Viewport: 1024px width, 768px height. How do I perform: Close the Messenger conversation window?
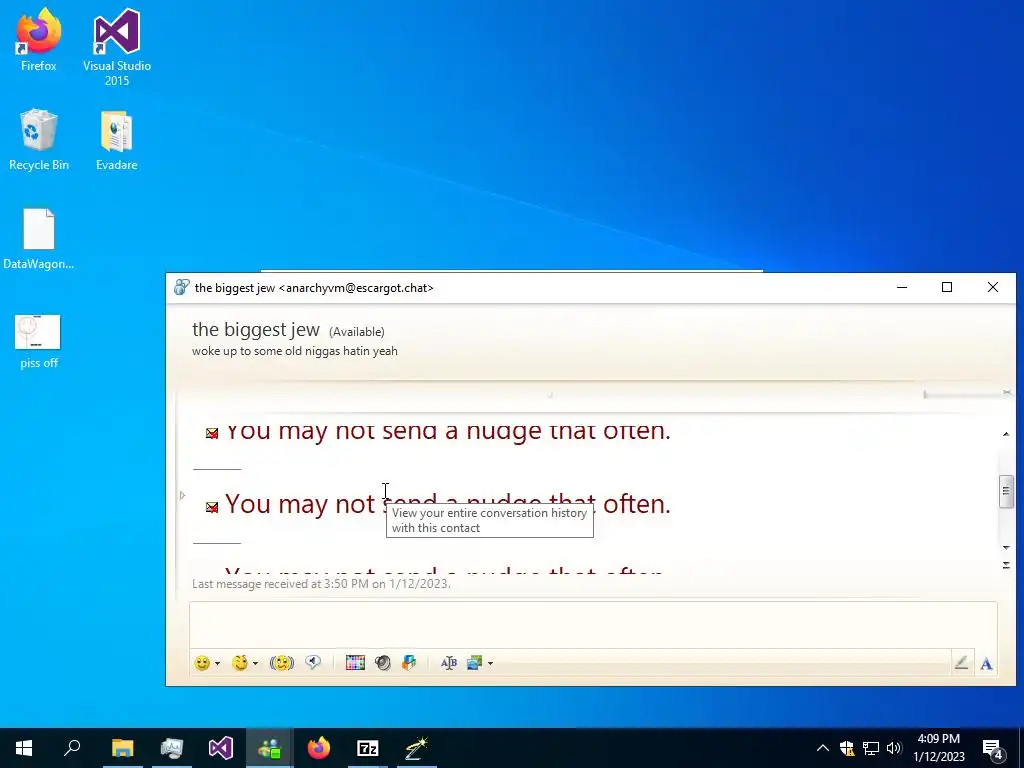[x=993, y=287]
